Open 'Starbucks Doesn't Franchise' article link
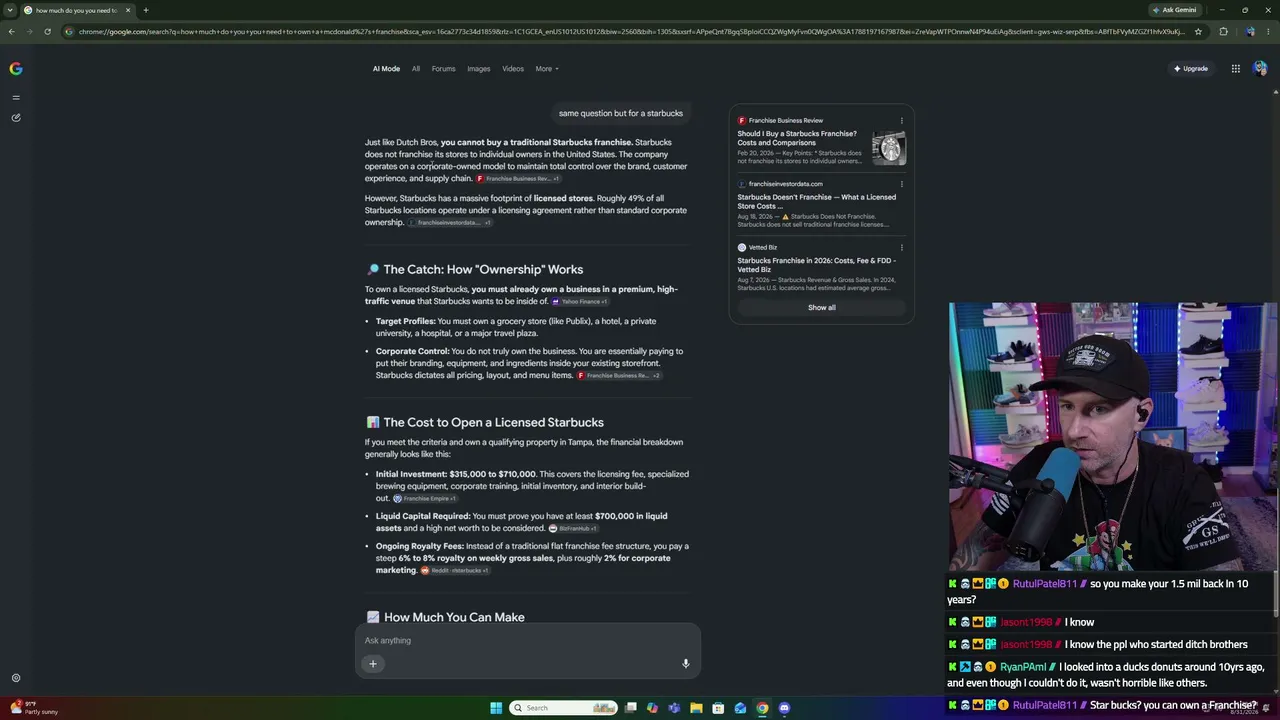The width and height of the screenshot is (1280, 720). 816,201
